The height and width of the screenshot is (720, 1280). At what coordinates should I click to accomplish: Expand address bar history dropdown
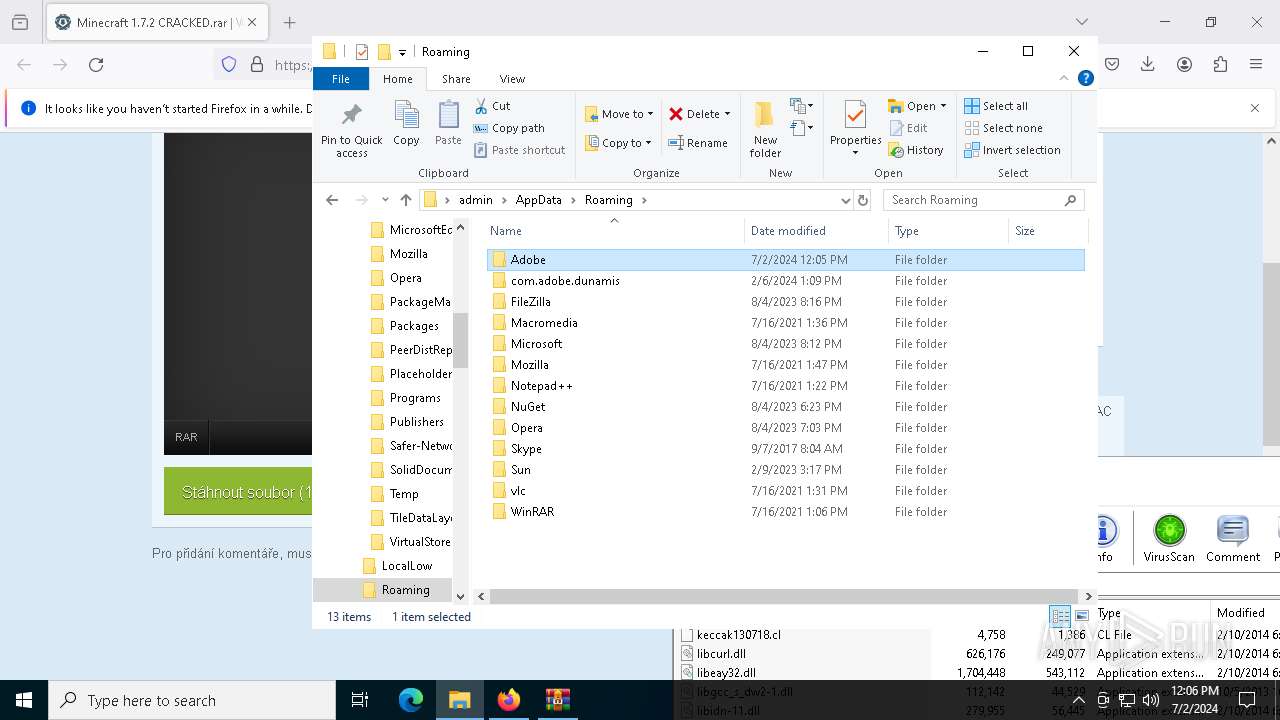click(846, 200)
